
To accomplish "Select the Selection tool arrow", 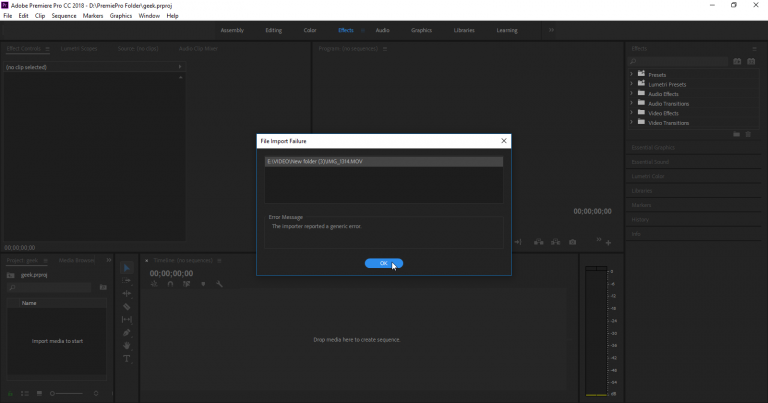I will (126, 268).
